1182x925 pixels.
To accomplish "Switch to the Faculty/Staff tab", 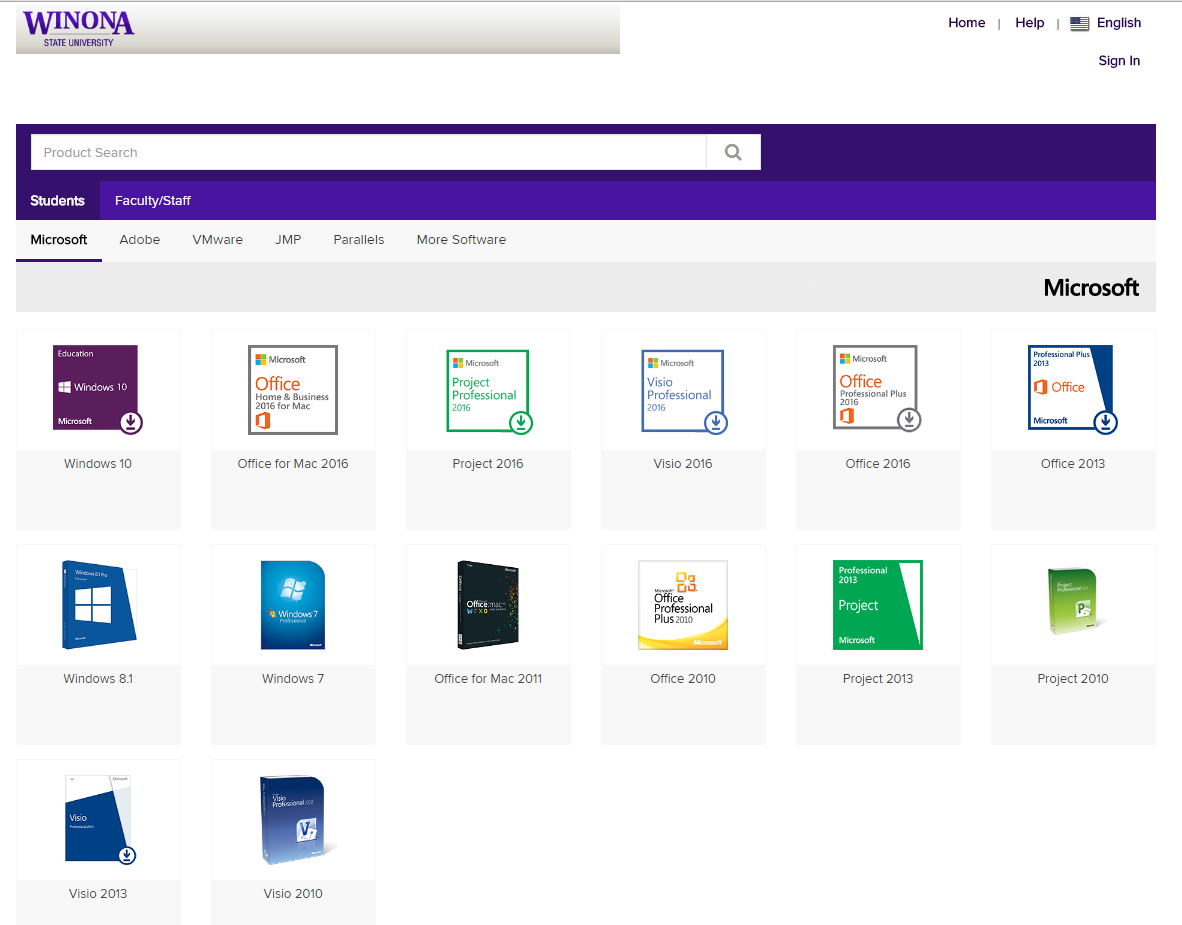I will click(152, 201).
